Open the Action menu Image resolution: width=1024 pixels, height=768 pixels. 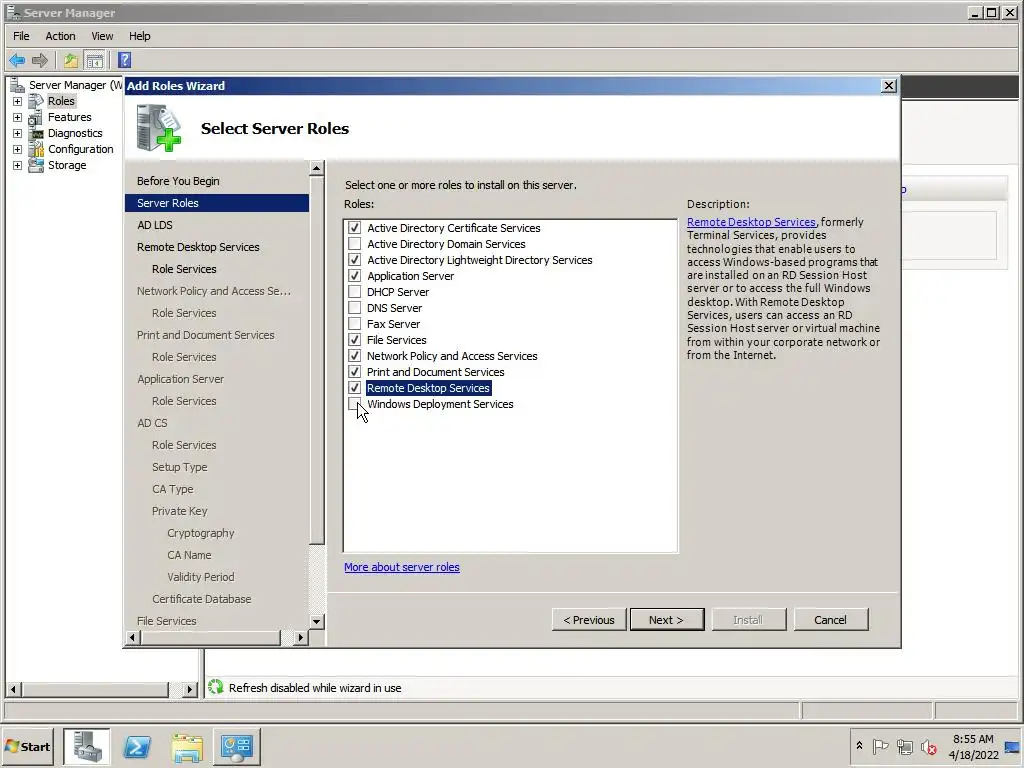(x=60, y=36)
